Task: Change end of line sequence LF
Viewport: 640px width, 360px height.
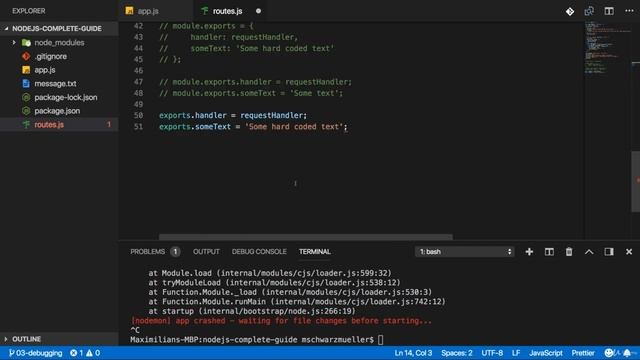Action: (x=516, y=353)
